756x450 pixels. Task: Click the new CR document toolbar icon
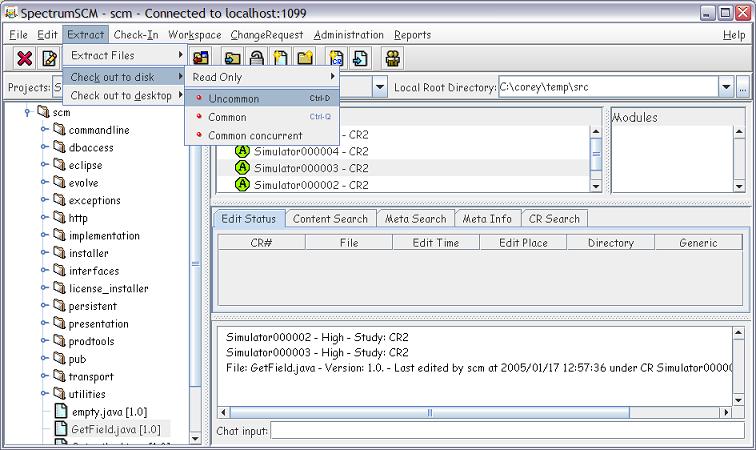coord(336,58)
